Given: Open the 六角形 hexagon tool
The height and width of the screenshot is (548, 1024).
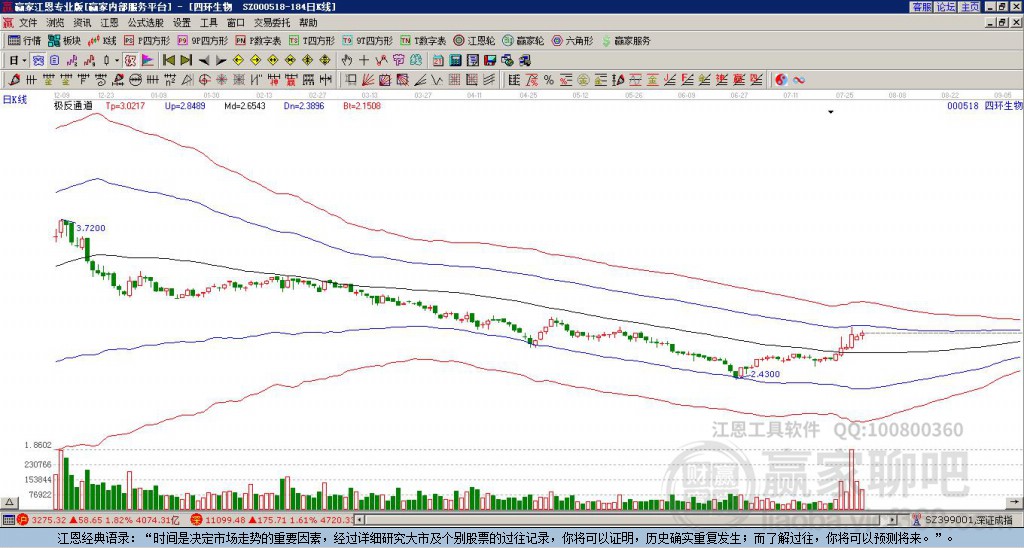Looking at the screenshot, I should 572,40.
